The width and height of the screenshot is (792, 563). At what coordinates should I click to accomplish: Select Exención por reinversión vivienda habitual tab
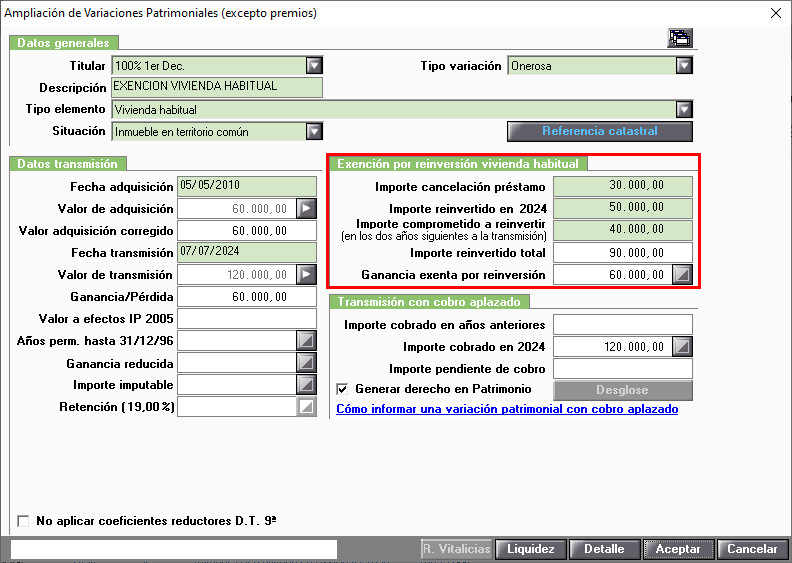coord(458,164)
